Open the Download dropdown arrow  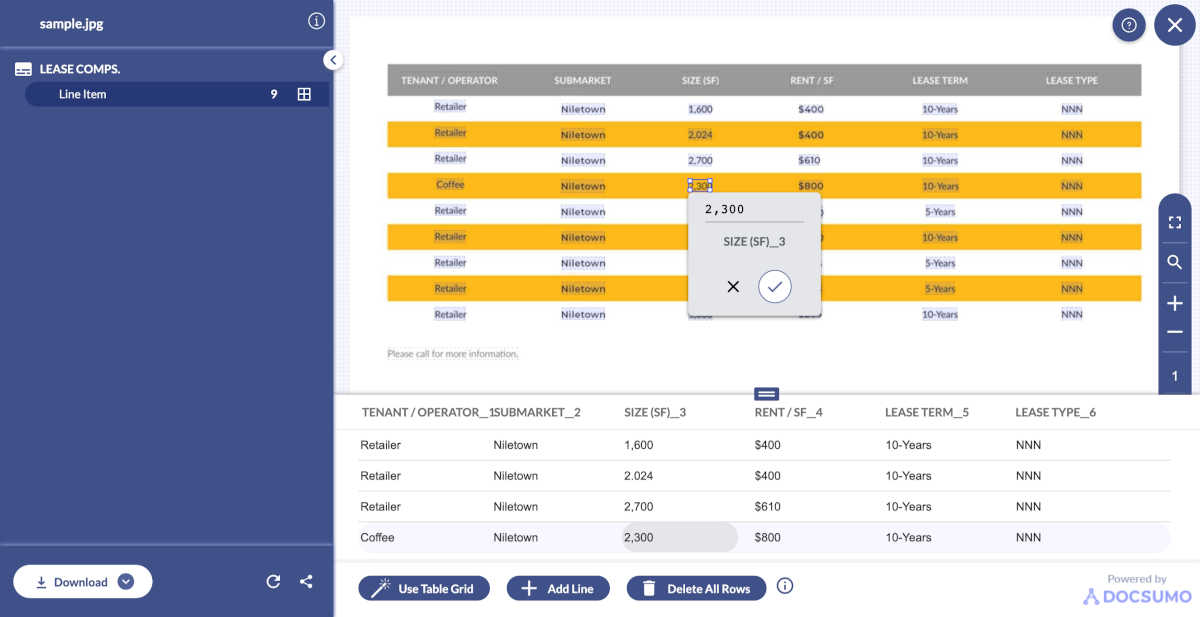[126, 582]
